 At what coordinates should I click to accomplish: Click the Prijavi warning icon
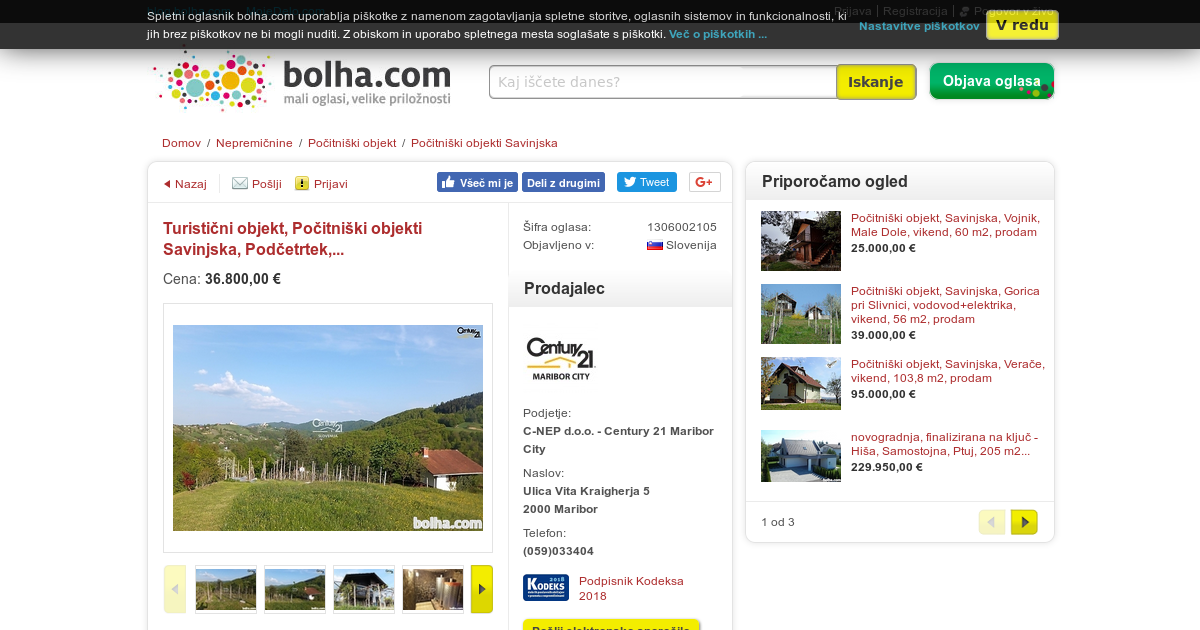[302, 183]
